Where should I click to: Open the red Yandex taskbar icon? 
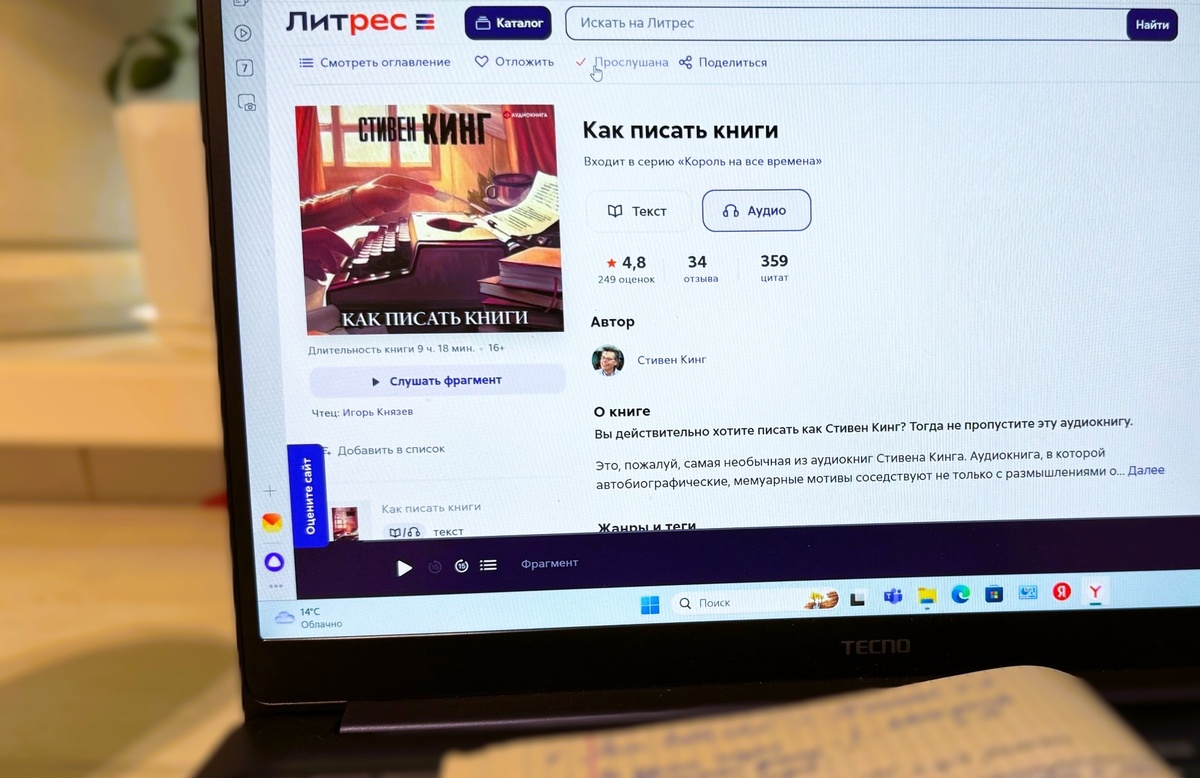[1061, 592]
